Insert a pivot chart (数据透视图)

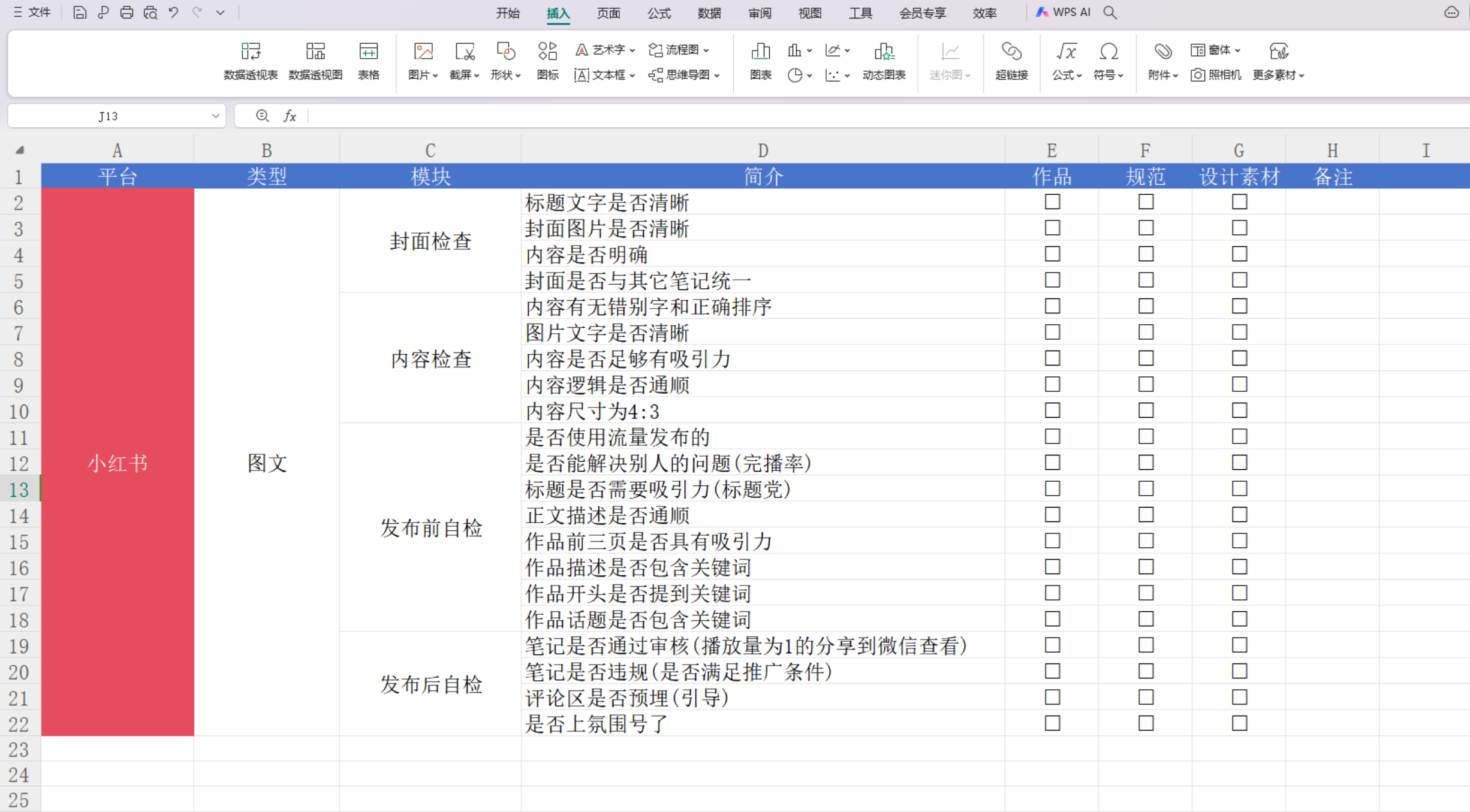(315, 61)
